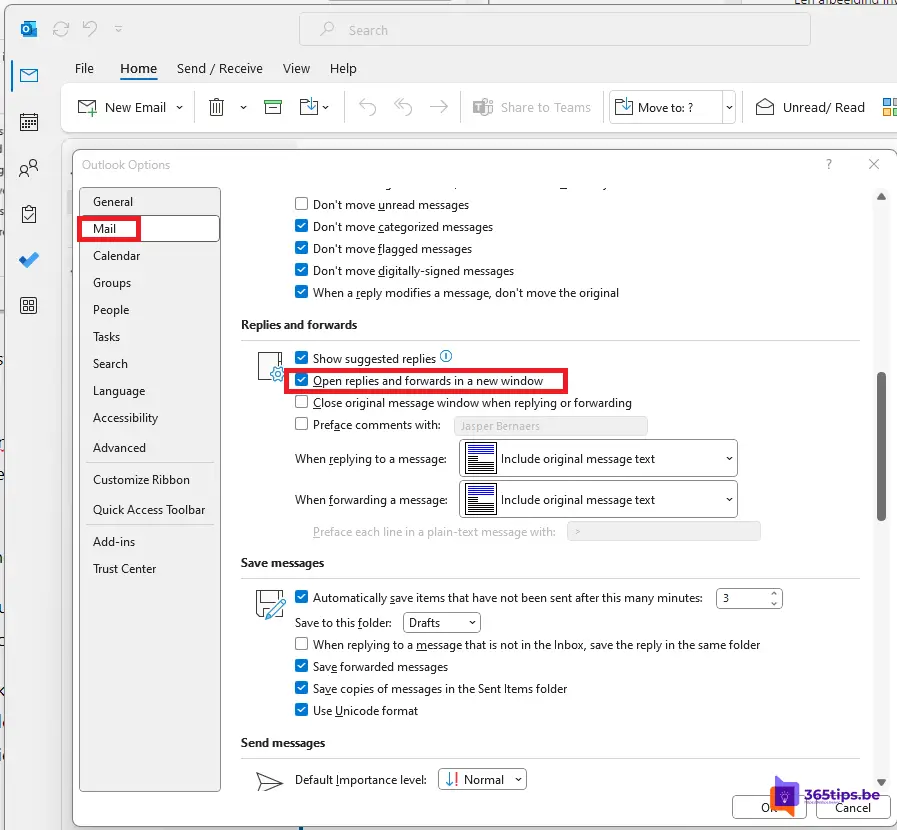Click the Search box in title bar
Viewport: 897px width, 830px height.
[x=555, y=30]
